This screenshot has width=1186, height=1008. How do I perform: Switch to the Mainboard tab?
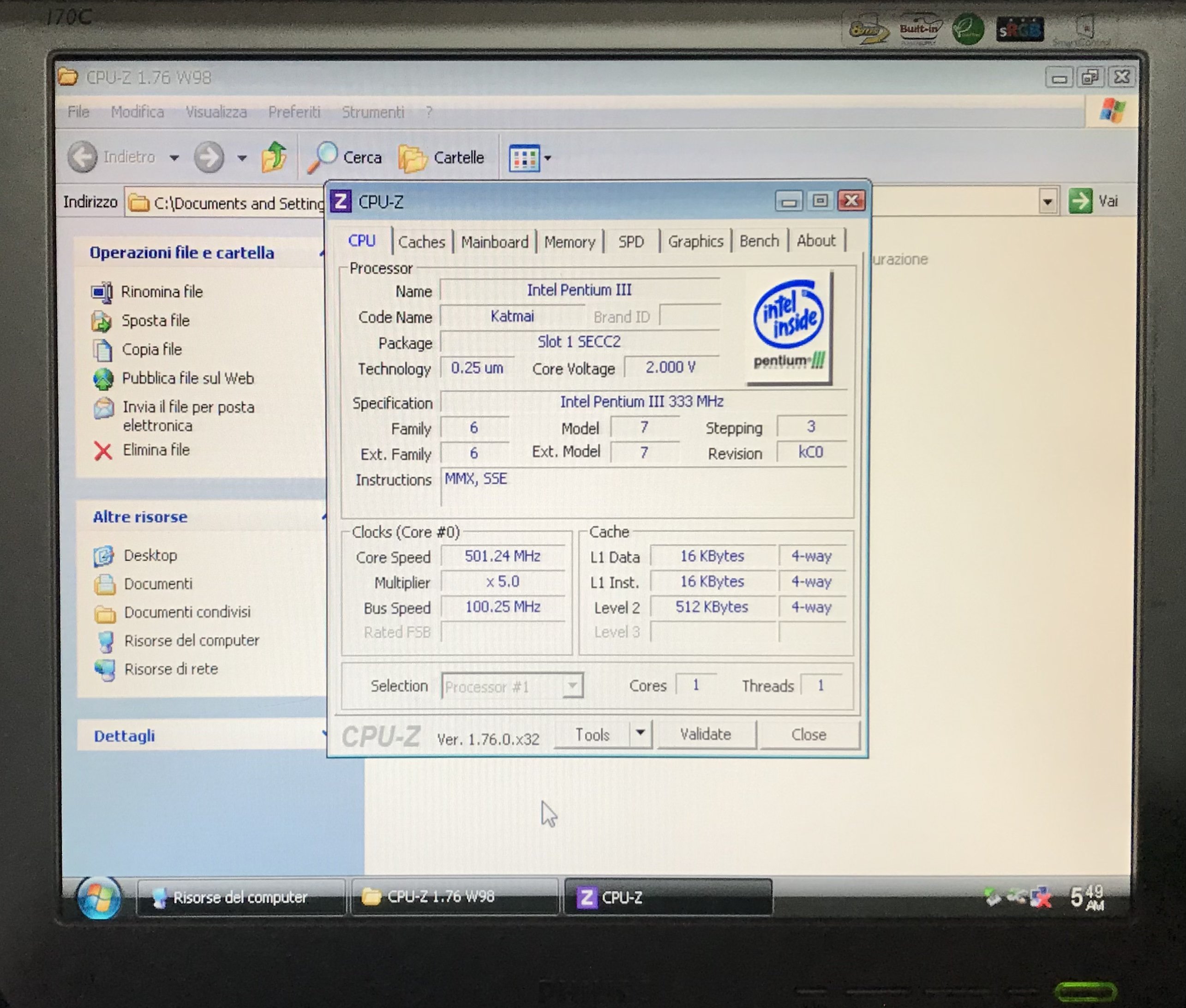tap(494, 242)
